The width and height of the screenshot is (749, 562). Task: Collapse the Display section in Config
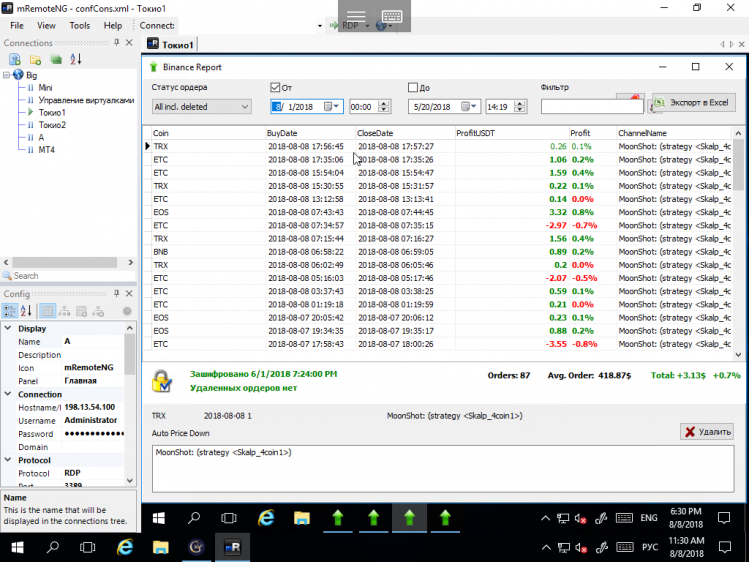click(x=8, y=328)
